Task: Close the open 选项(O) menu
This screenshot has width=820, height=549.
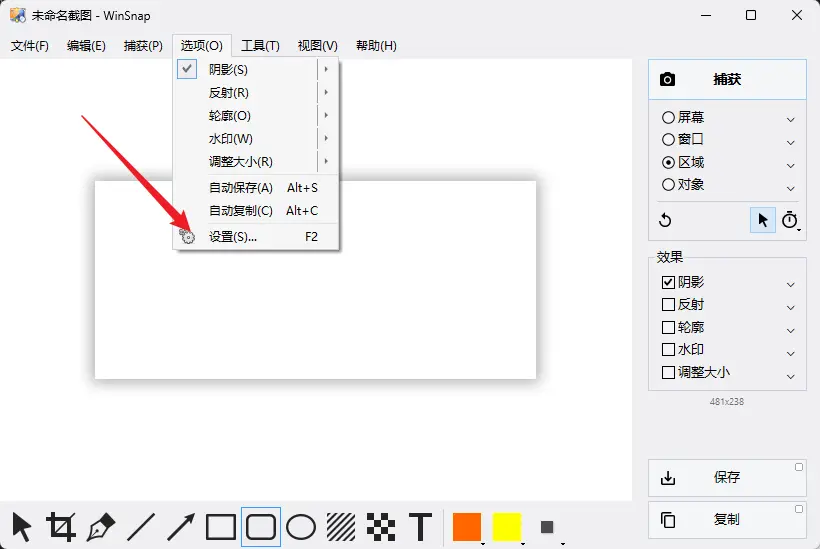Action: click(202, 46)
